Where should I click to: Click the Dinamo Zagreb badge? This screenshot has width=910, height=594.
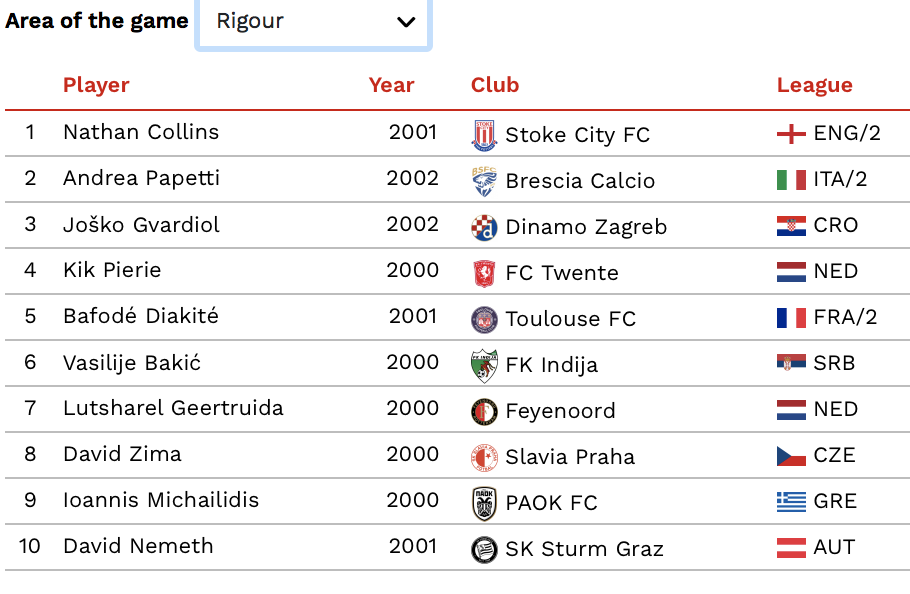point(484,227)
